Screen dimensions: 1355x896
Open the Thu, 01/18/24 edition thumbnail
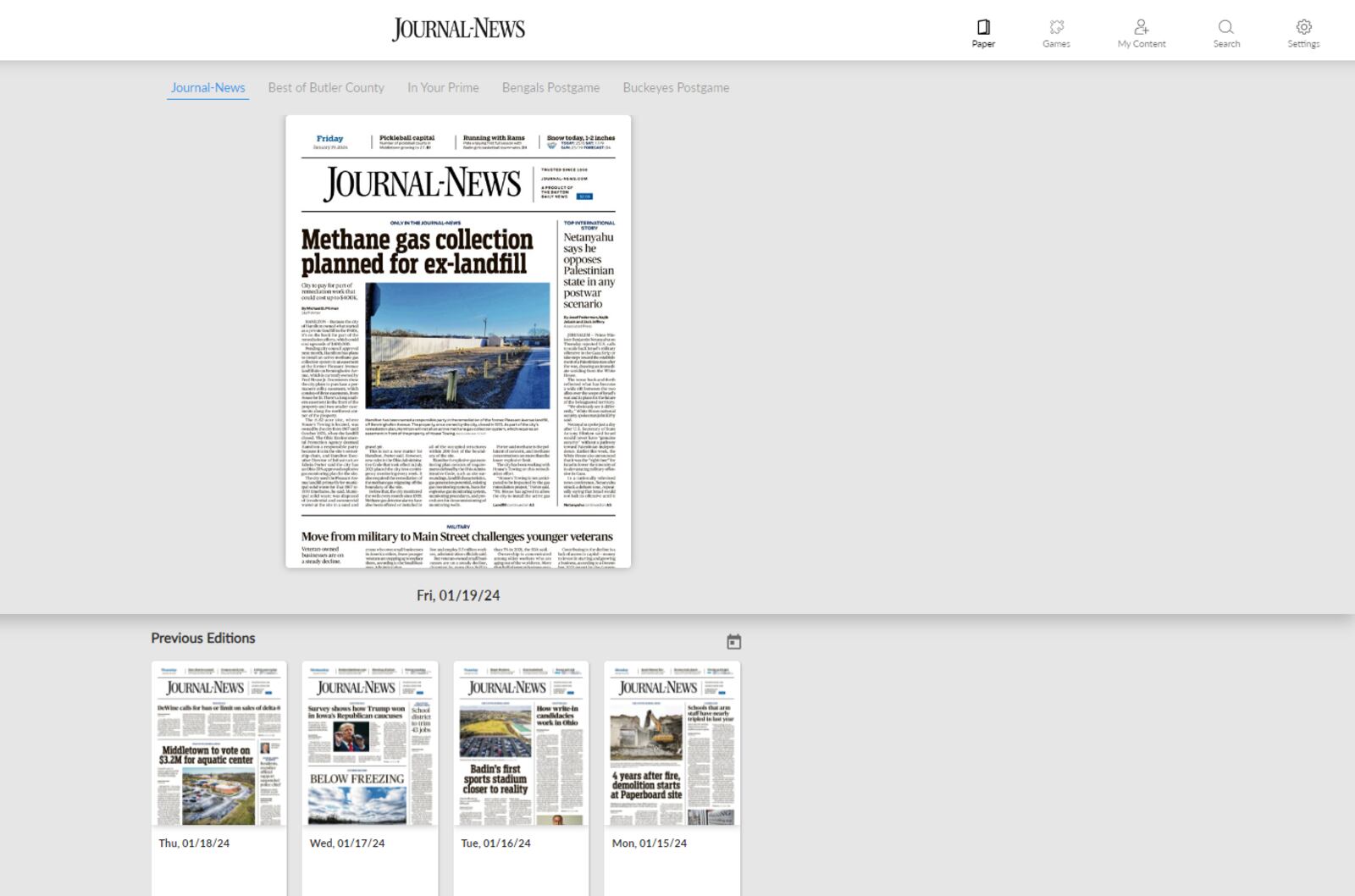click(x=218, y=743)
